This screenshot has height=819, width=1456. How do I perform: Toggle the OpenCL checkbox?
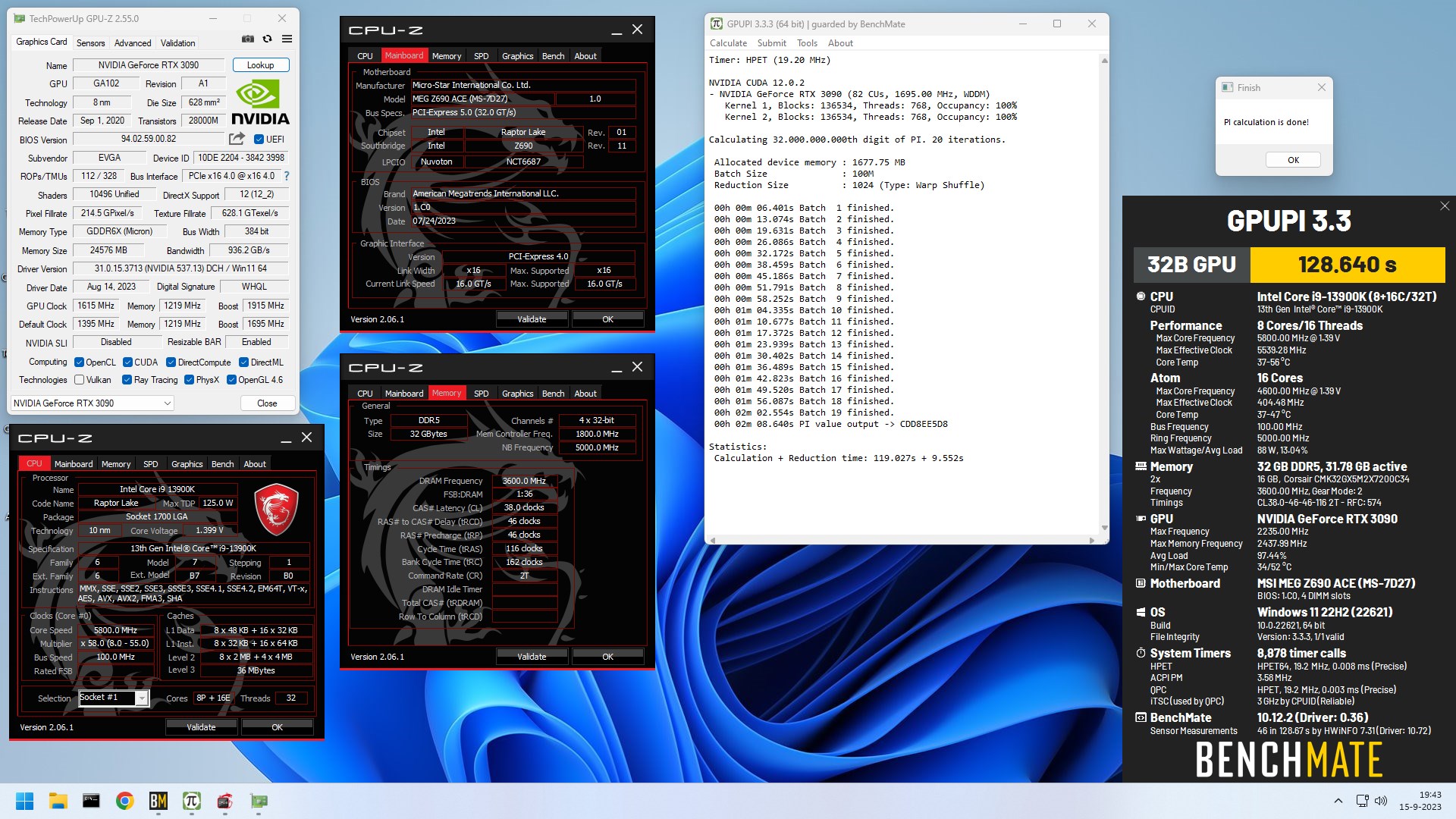click(x=79, y=362)
